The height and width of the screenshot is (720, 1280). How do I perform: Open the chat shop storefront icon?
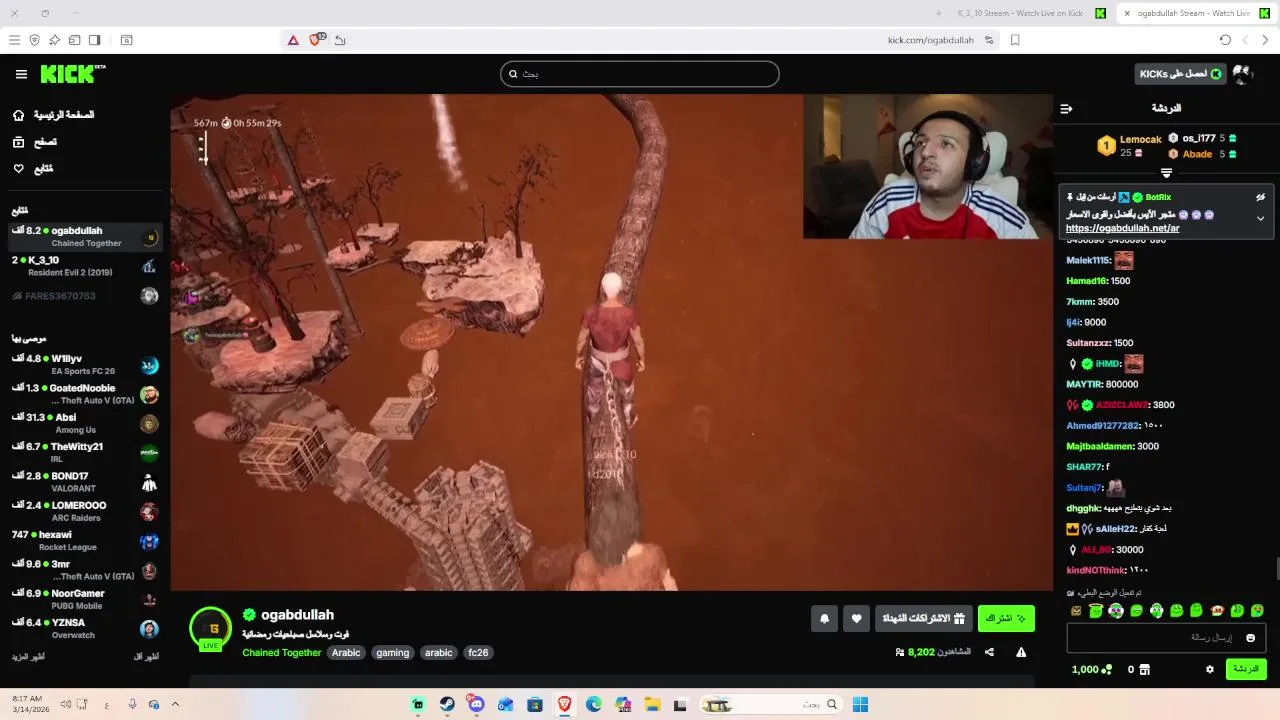1145,669
